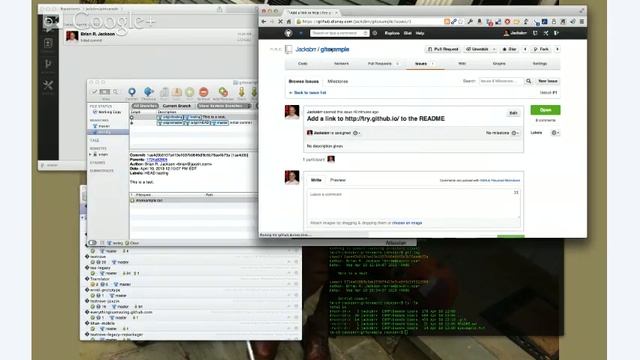Click the GitHub search or command field
This screenshot has width=640, height=360.
[x=339, y=33]
